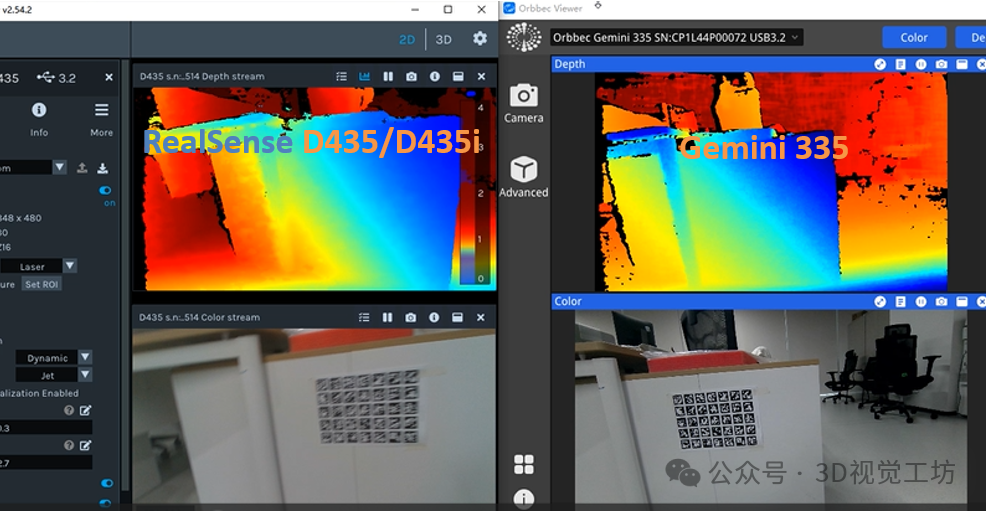Pause the D435 Depth stream
Image resolution: width=986 pixels, height=511 pixels.
tap(388, 76)
